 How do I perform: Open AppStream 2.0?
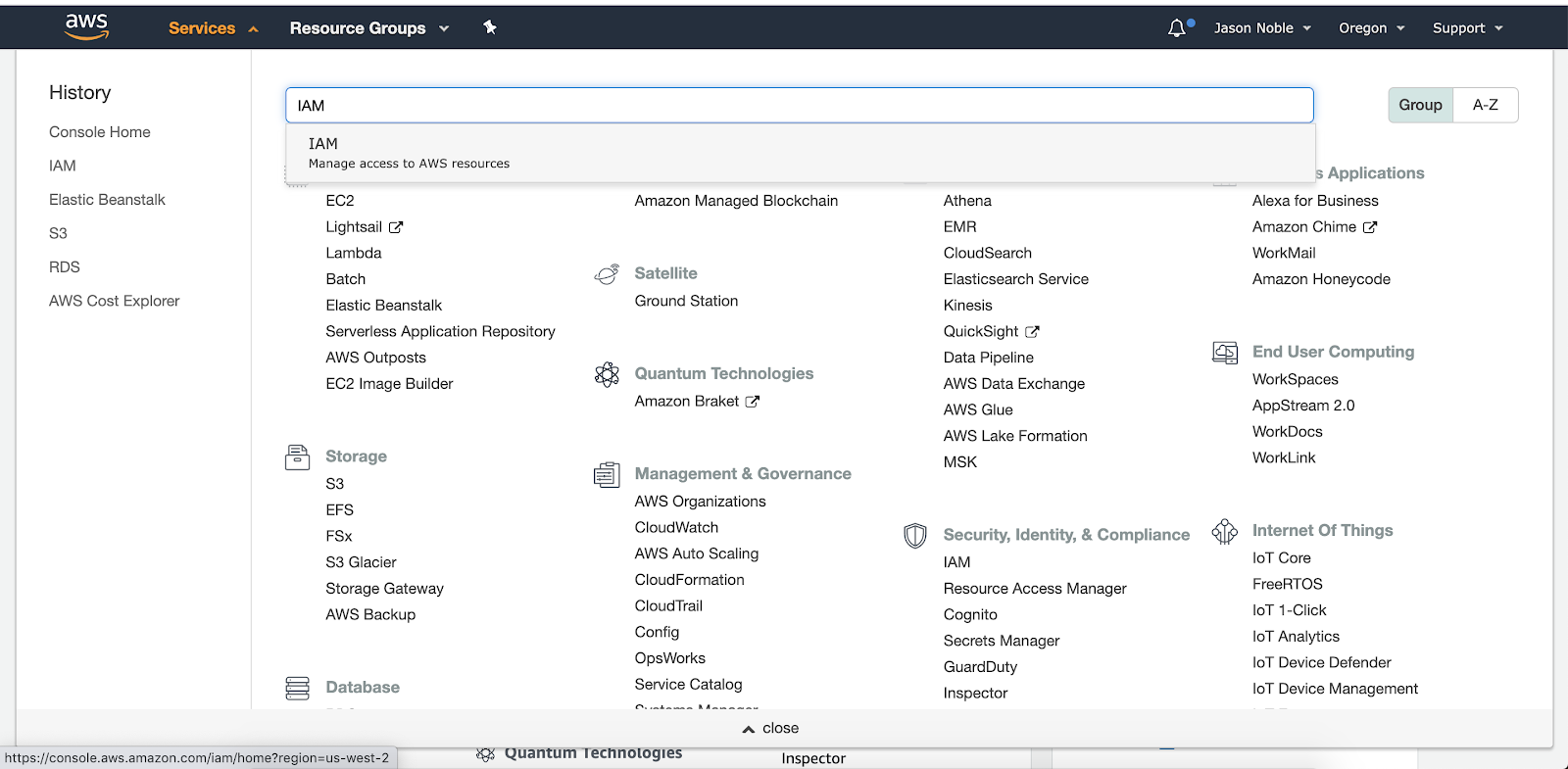click(1303, 406)
